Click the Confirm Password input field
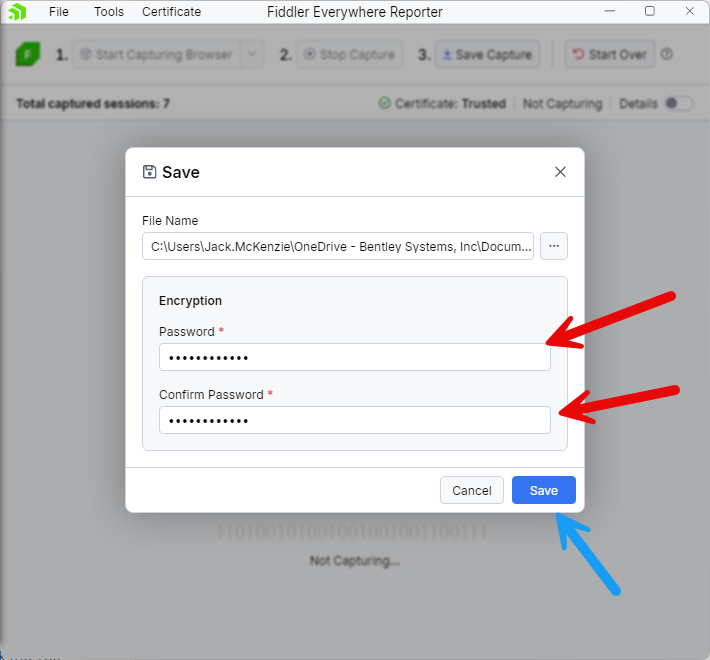Screen dimensions: 710x660 (355, 420)
